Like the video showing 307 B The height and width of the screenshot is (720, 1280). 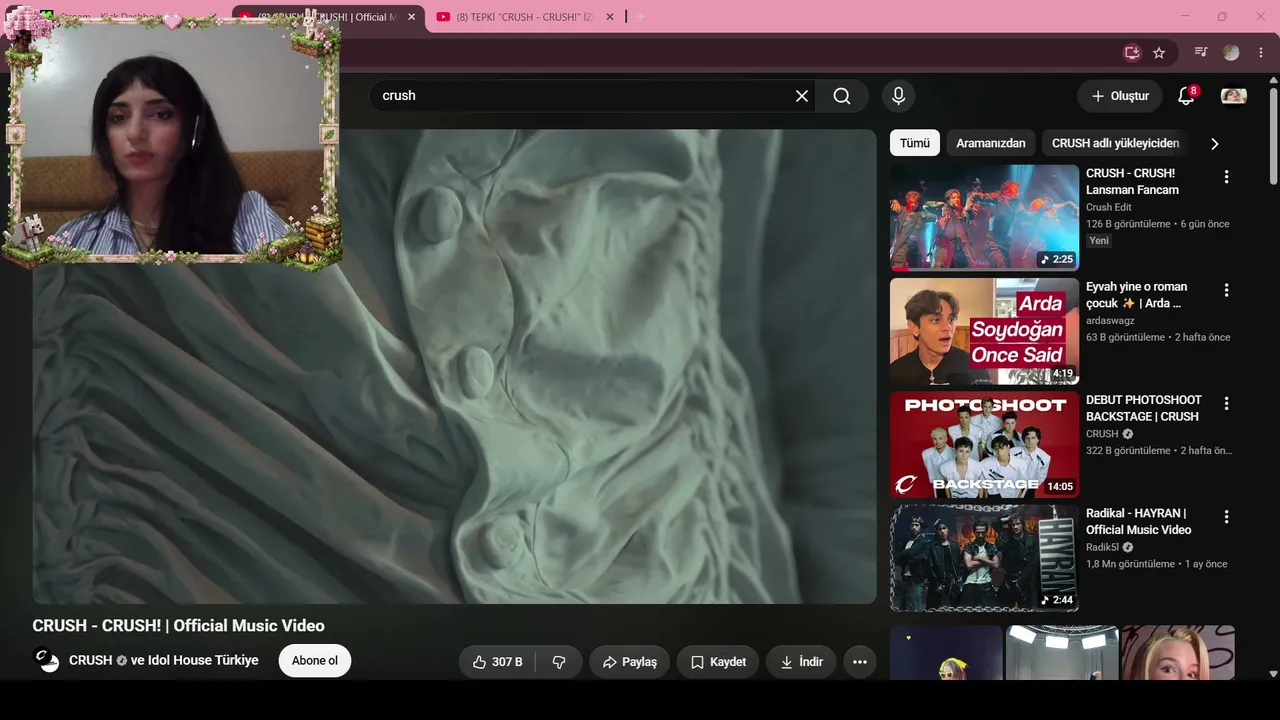coord(497,662)
